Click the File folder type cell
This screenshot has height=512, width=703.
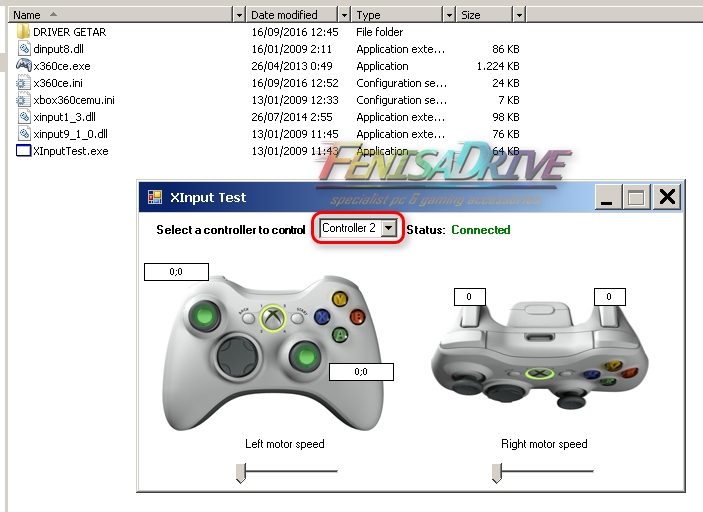coord(380,32)
